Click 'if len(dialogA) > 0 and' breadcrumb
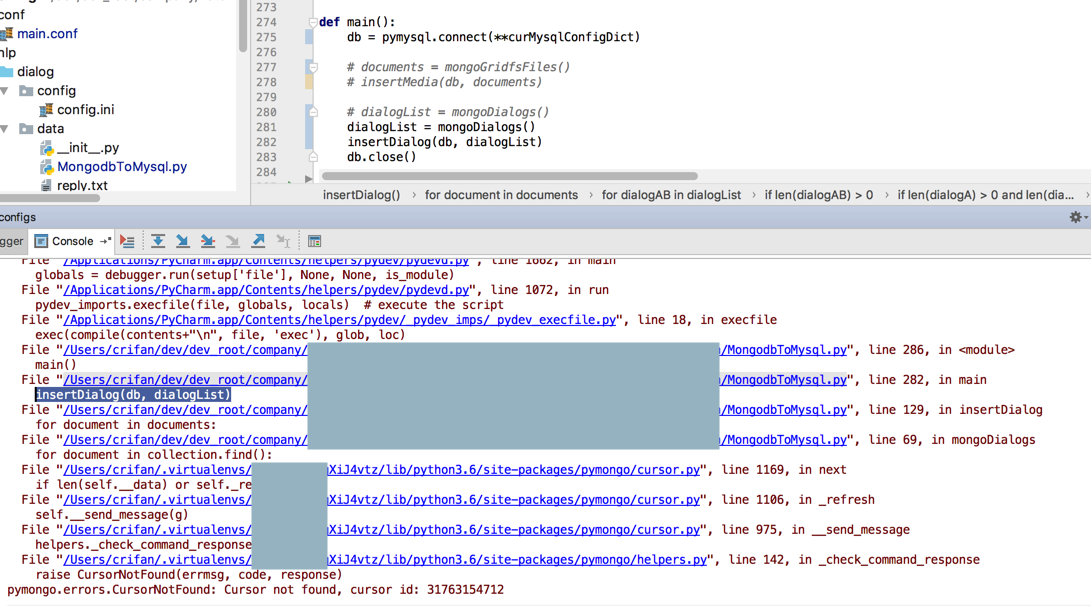The image size is (1091, 606). tap(985, 195)
